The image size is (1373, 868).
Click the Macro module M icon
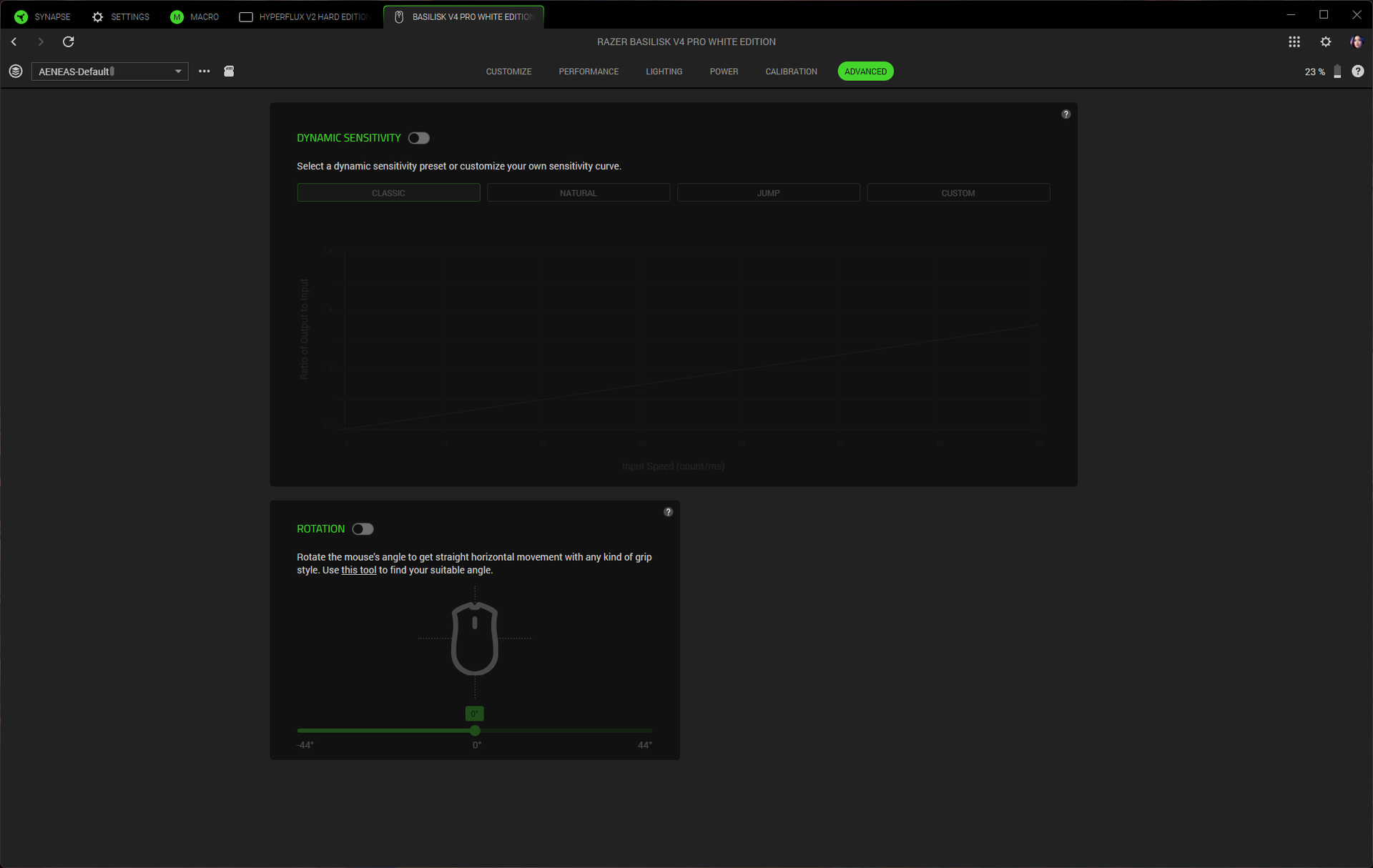(177, 16)
